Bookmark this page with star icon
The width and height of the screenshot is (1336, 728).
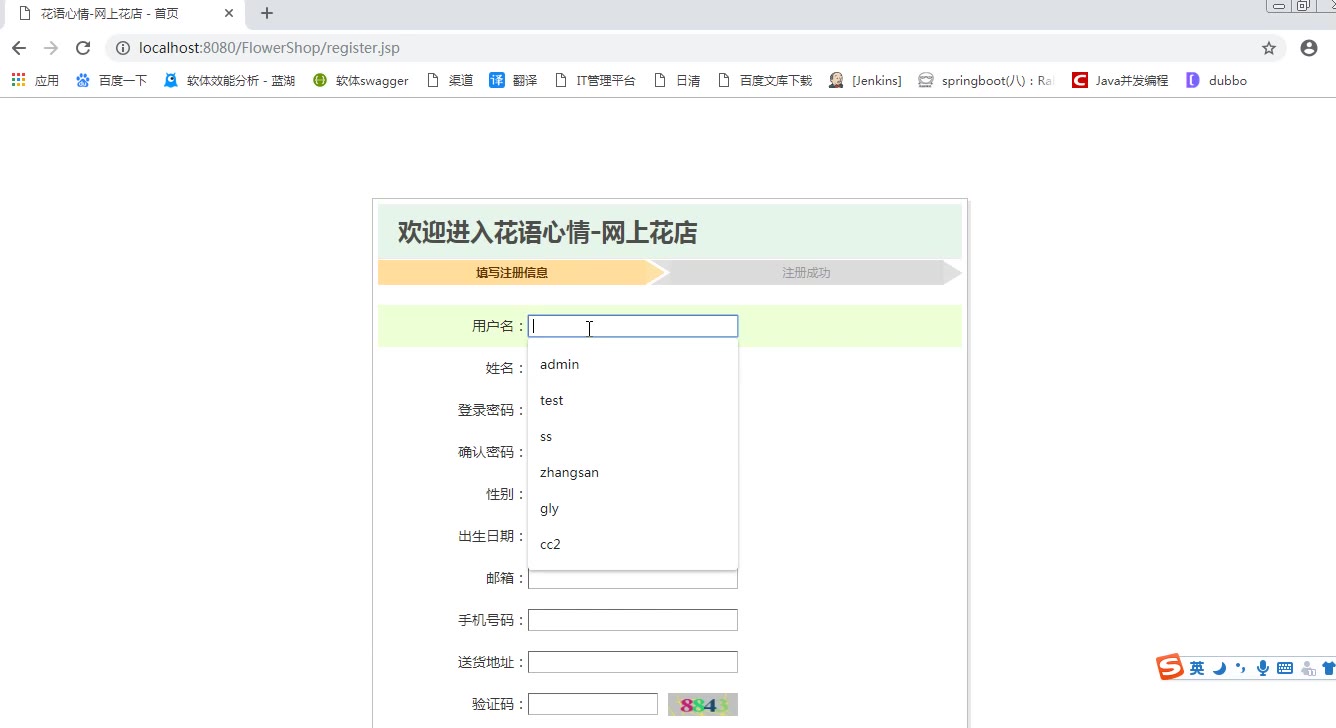(x=1269, y=48)
